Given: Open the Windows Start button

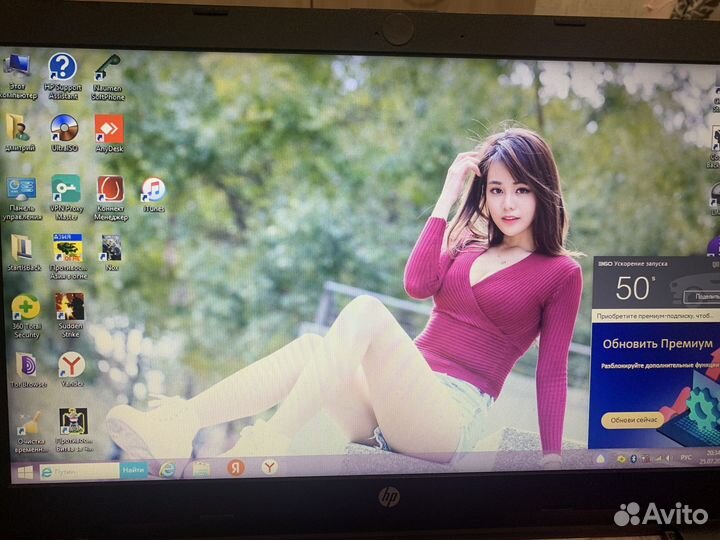Looking at the screenshot, I should (24, 472).
